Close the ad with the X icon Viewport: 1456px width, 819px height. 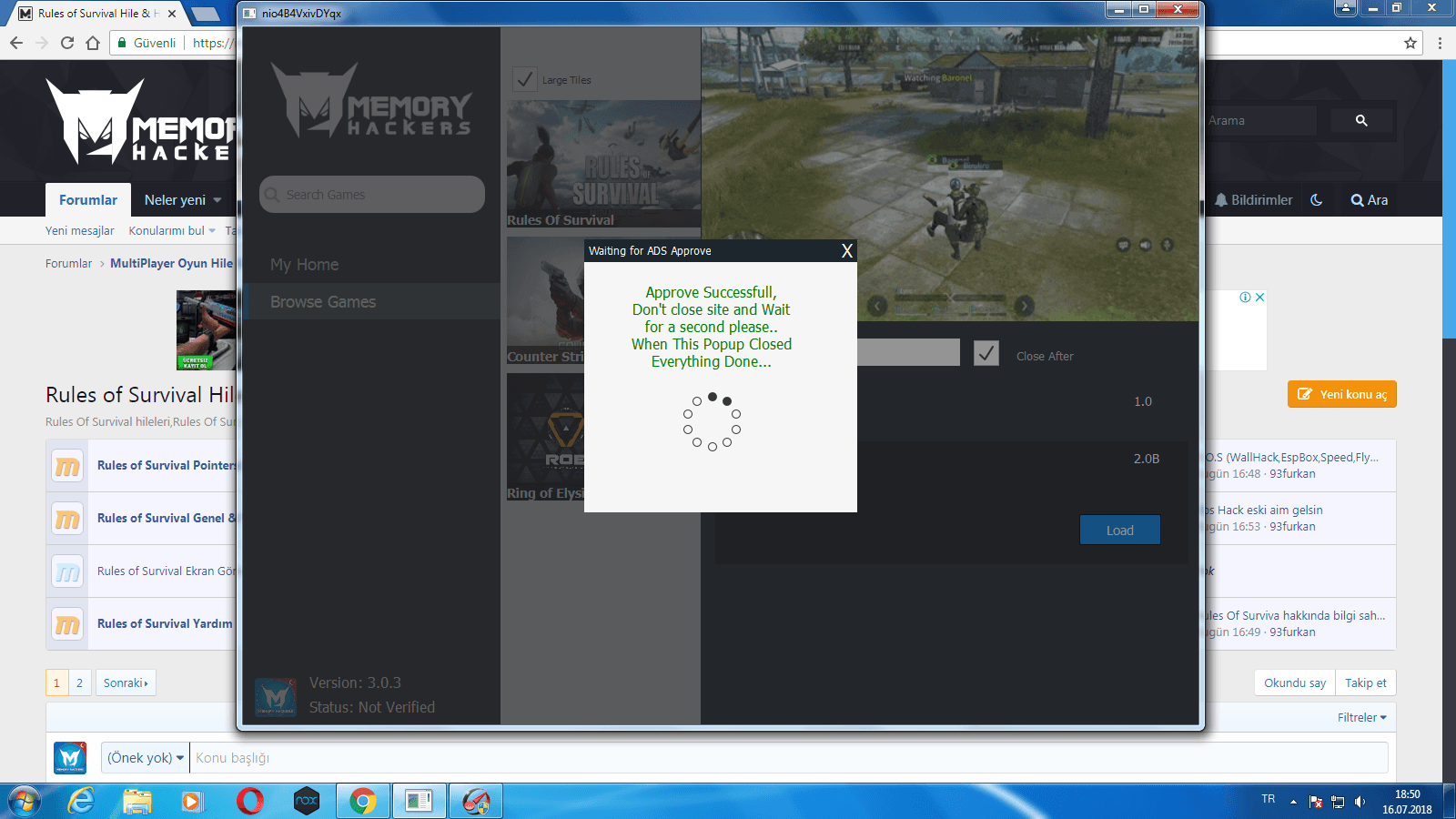(x=1259, y=298)
